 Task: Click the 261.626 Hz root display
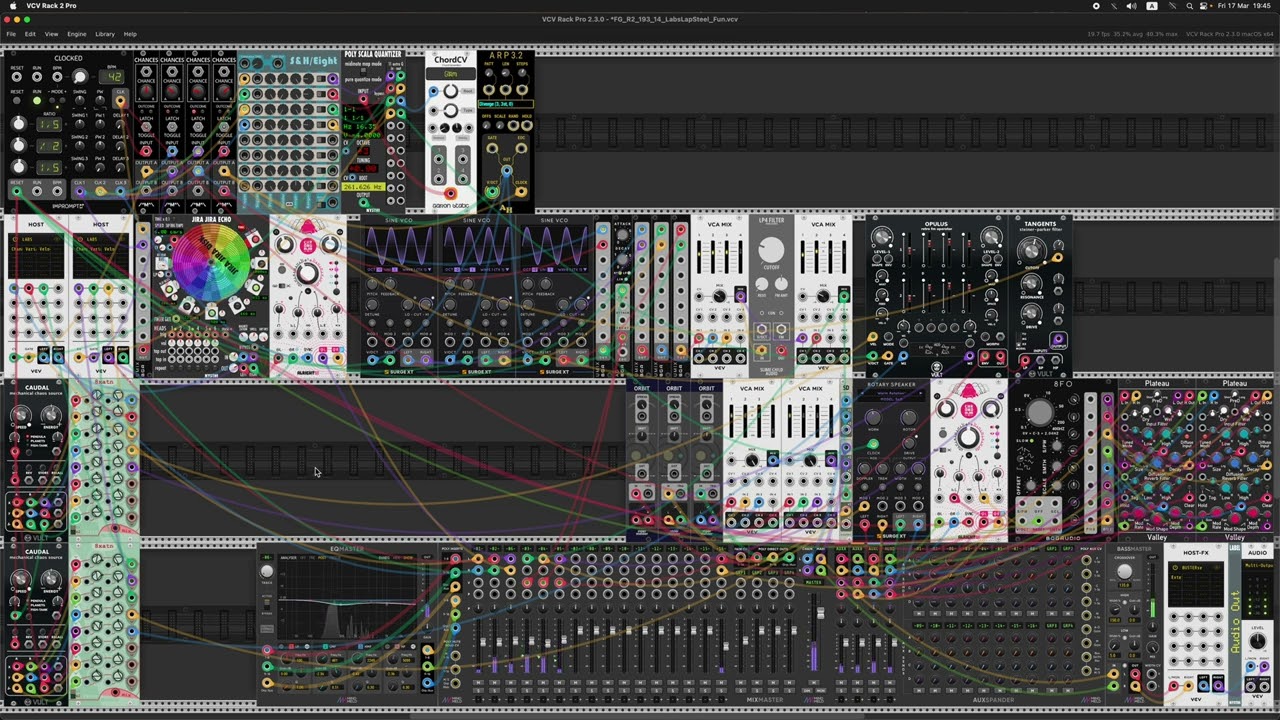[x=363, y=187]
